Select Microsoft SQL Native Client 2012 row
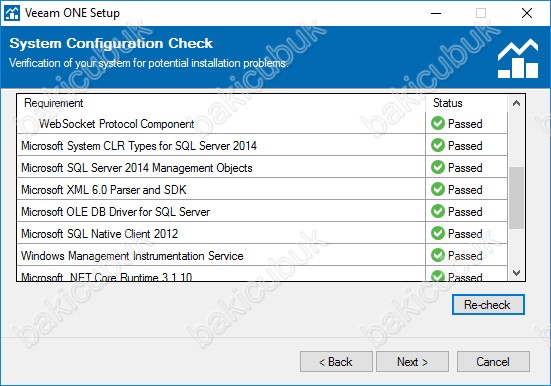Image resolution: width=551 pixels, height=386 pixels. tap(262, 233)
